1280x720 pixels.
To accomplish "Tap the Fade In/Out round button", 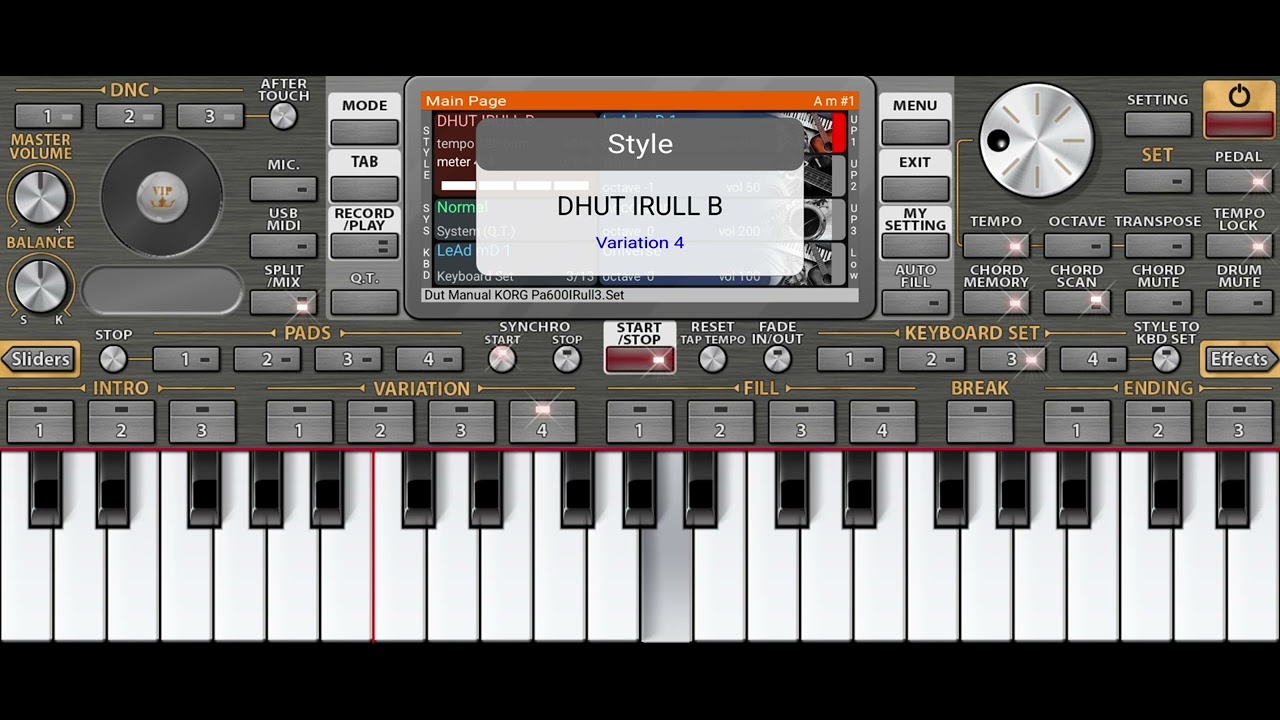I will point(777,359).
